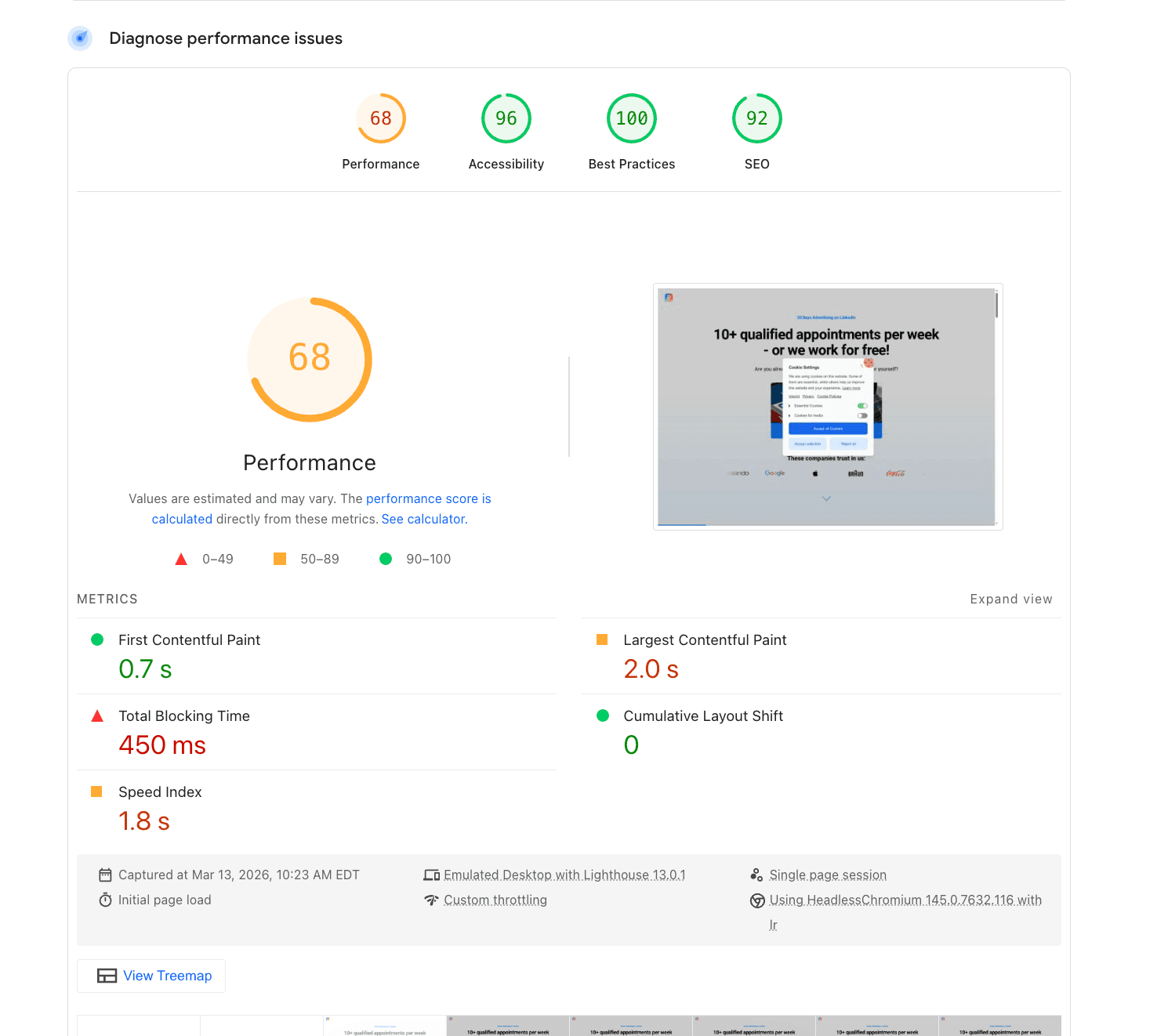Screen dimensions: 1168x1036
Task: Click the device icon before "Emulated Desktop"
Action: (x=432, y=874)
